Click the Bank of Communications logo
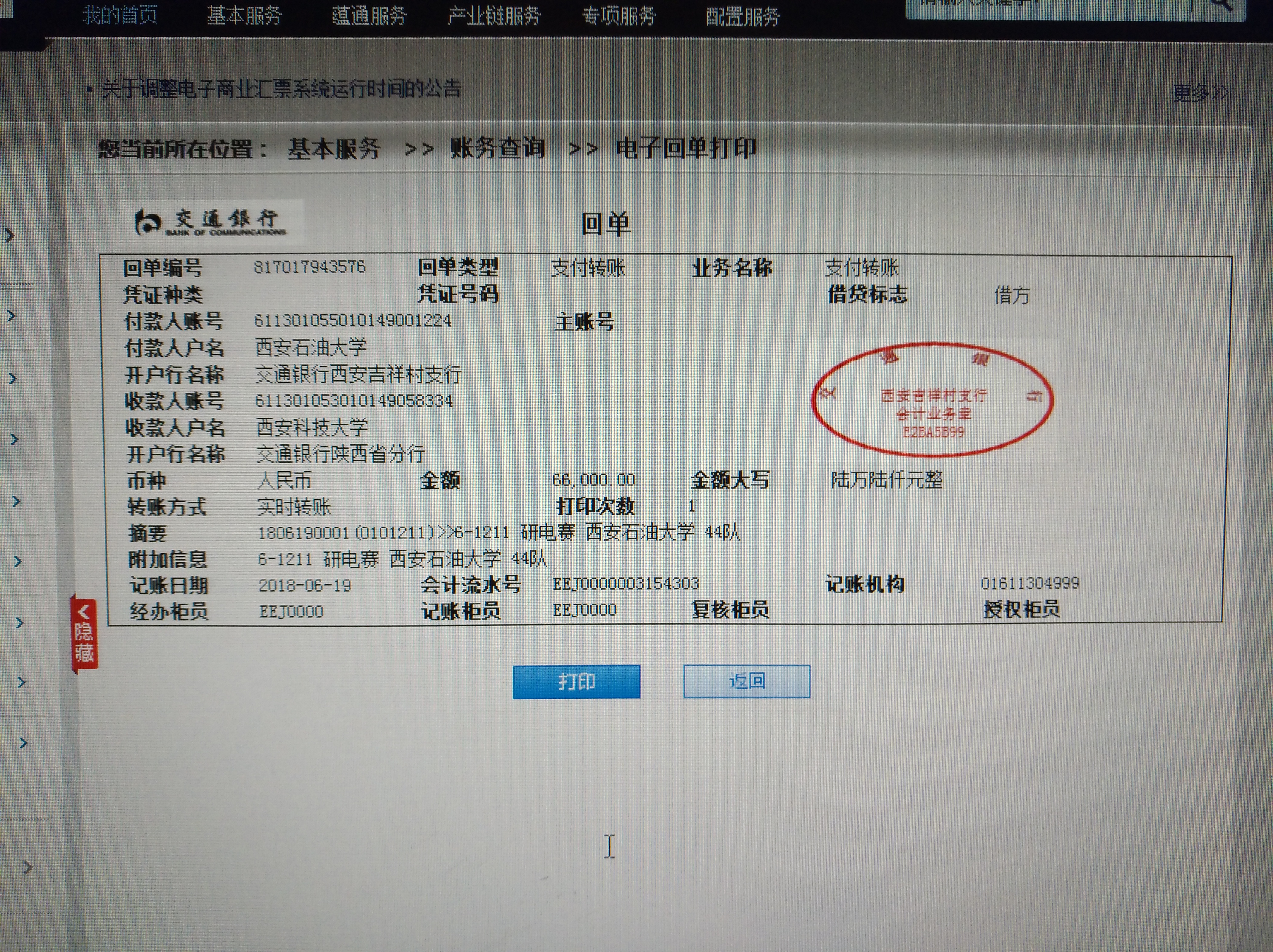 211,222
